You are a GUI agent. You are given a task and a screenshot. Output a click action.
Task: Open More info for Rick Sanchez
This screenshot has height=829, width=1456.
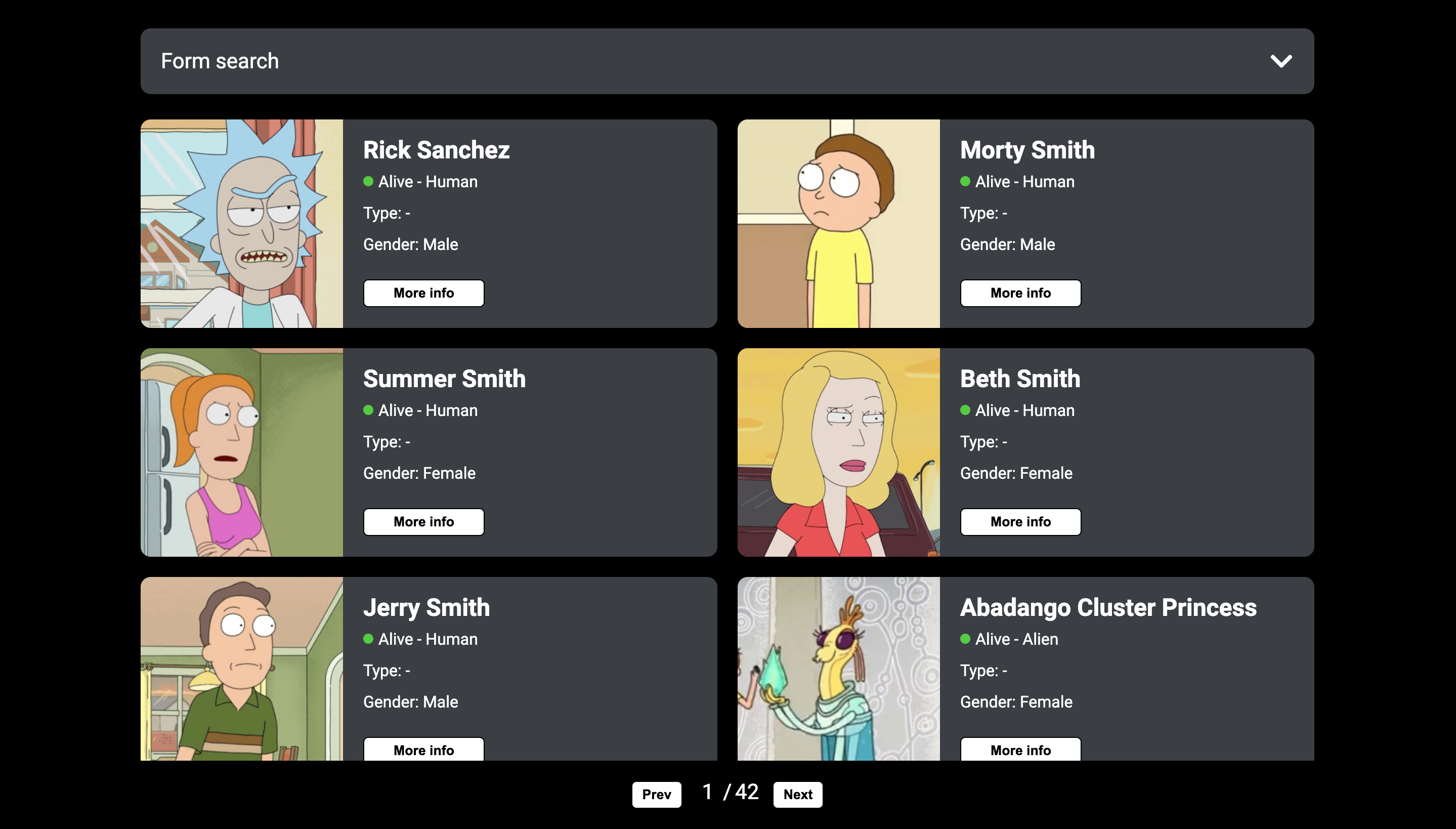(x=424, y=293)
